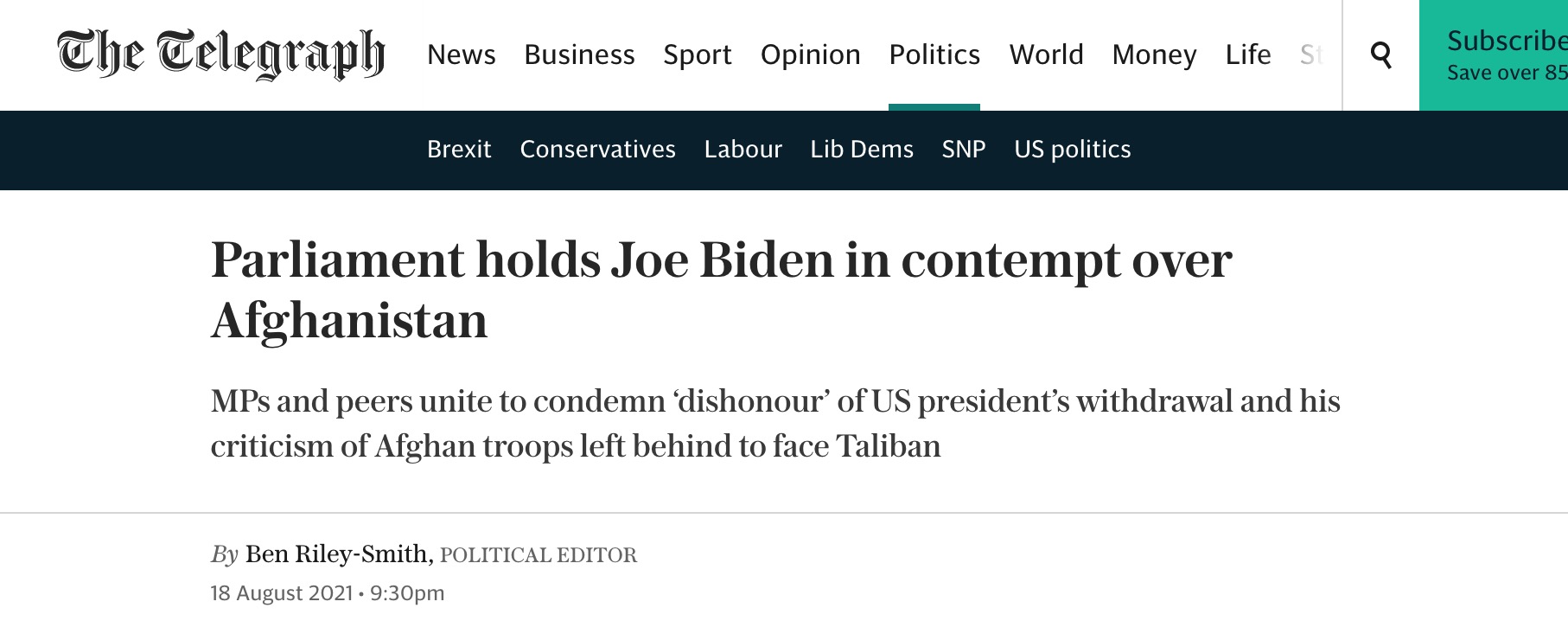Screen dimensions: 1568x640
Task: Go to Business section
Action: 579,54
